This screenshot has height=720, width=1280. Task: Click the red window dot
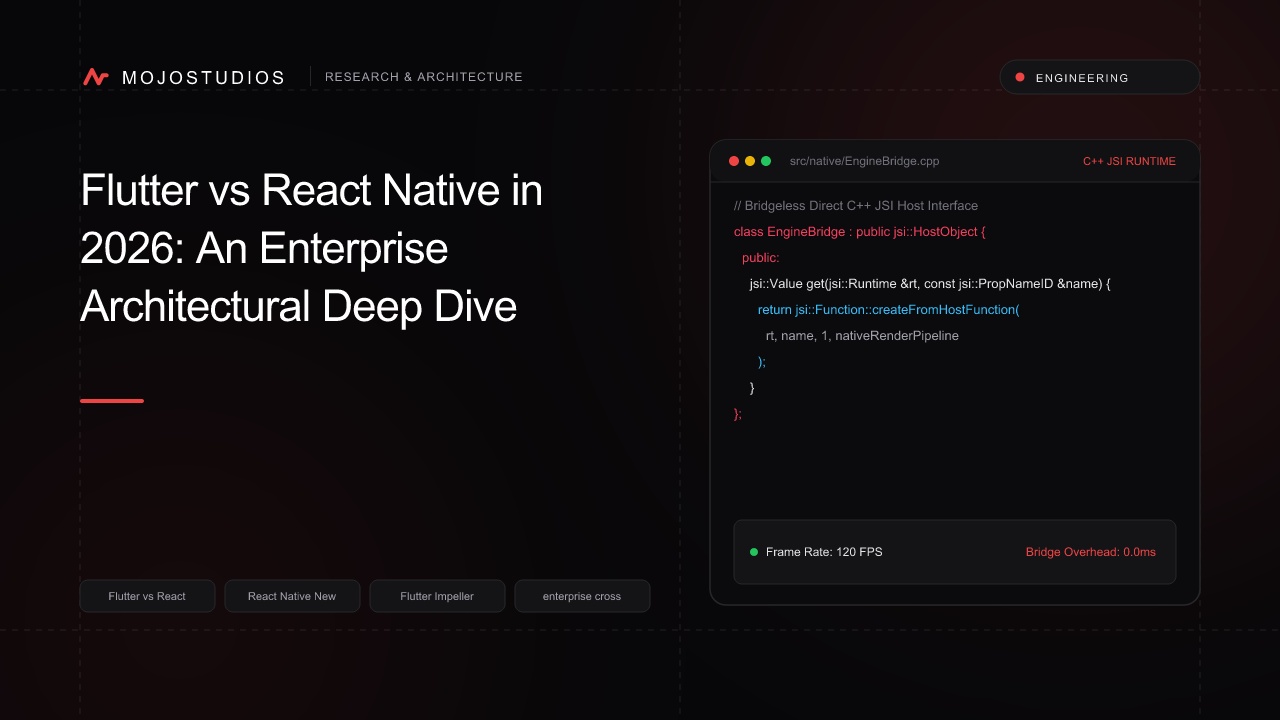coord(734,161)
